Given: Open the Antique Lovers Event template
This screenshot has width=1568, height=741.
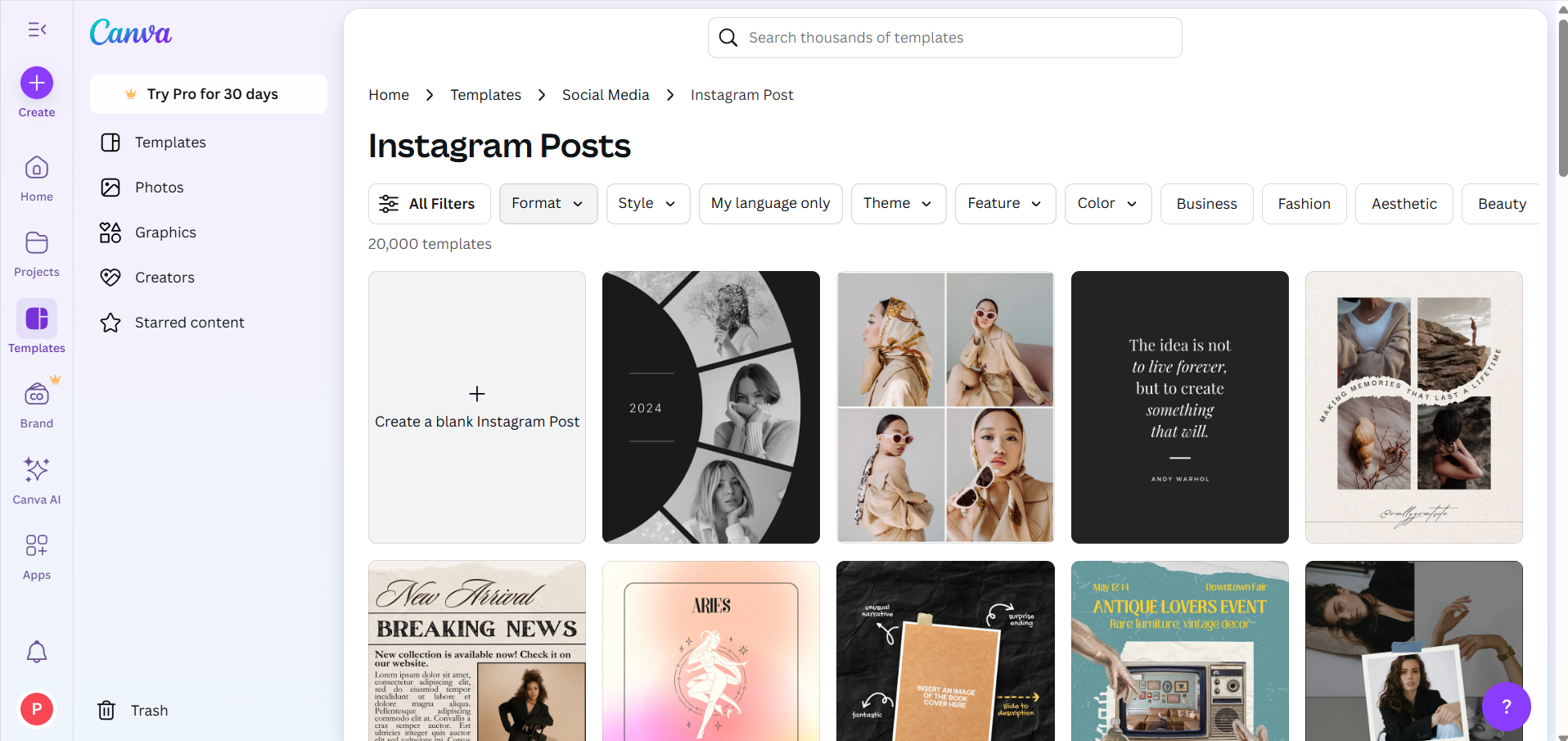Looking at the screenshot, I should [1180, 651].
